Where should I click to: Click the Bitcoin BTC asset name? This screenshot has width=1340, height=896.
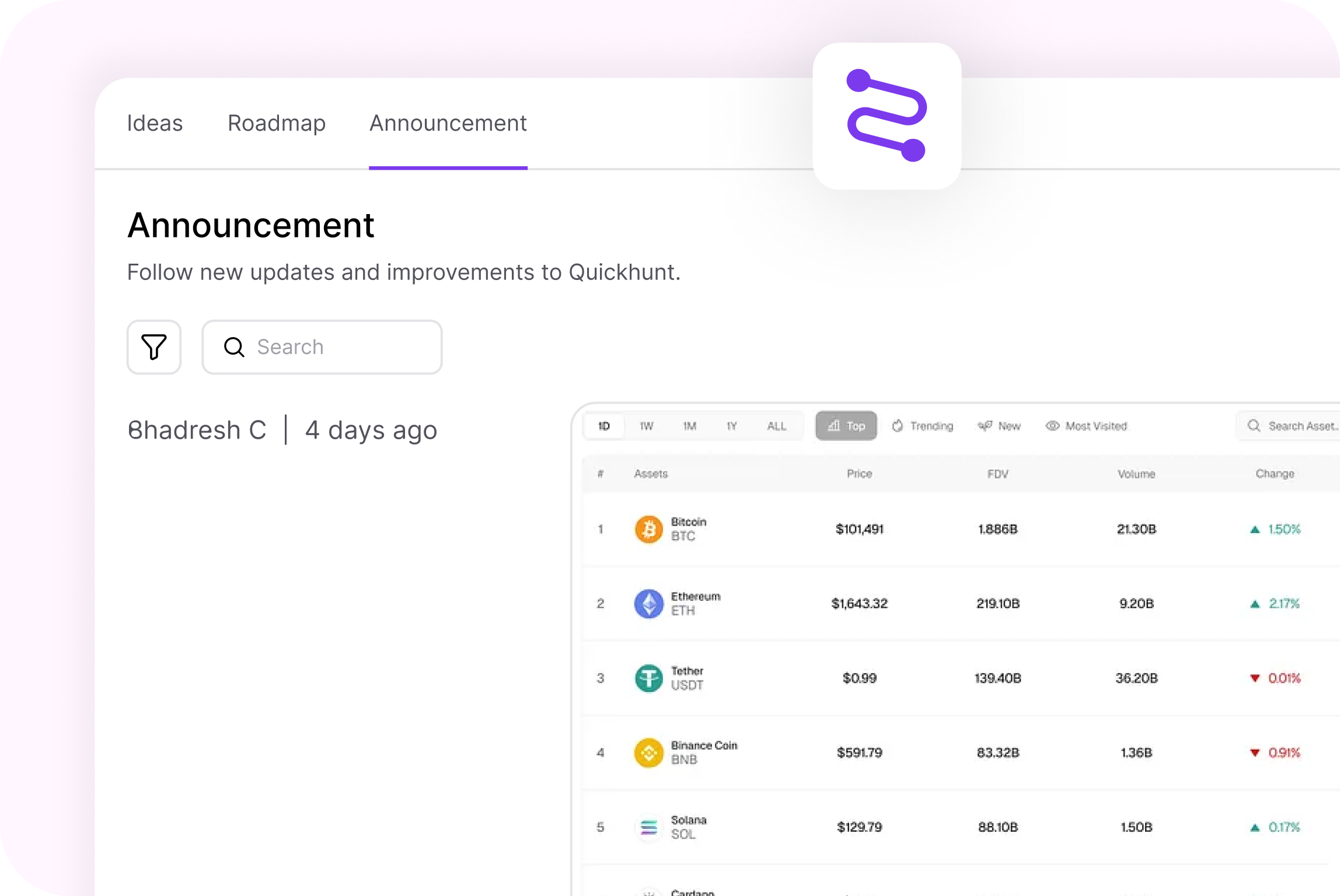(x=688, y=529)
